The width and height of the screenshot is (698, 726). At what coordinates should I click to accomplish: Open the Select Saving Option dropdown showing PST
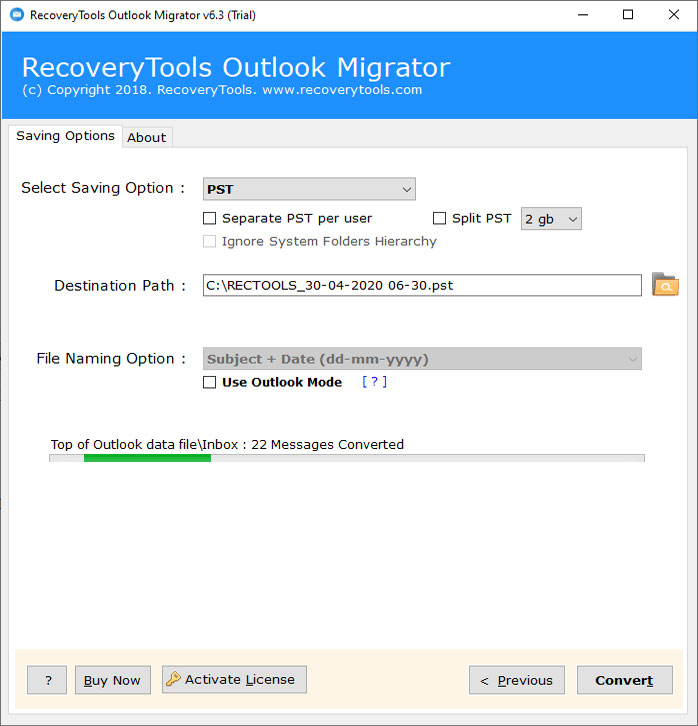(309, 189)
